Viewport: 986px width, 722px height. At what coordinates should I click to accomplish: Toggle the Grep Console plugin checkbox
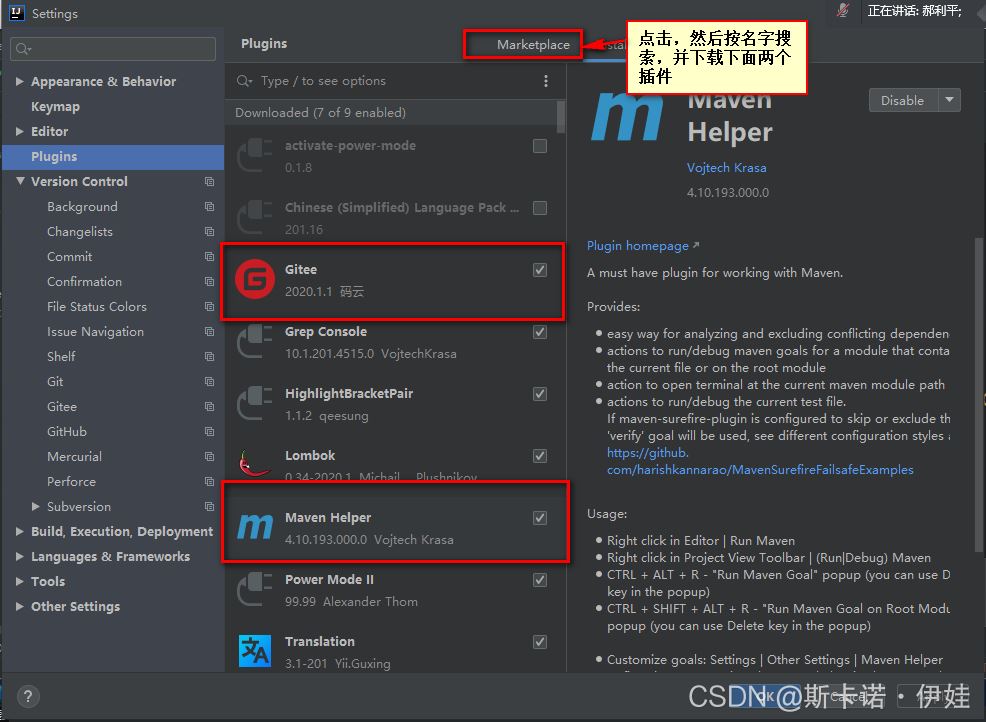(540, 332)
